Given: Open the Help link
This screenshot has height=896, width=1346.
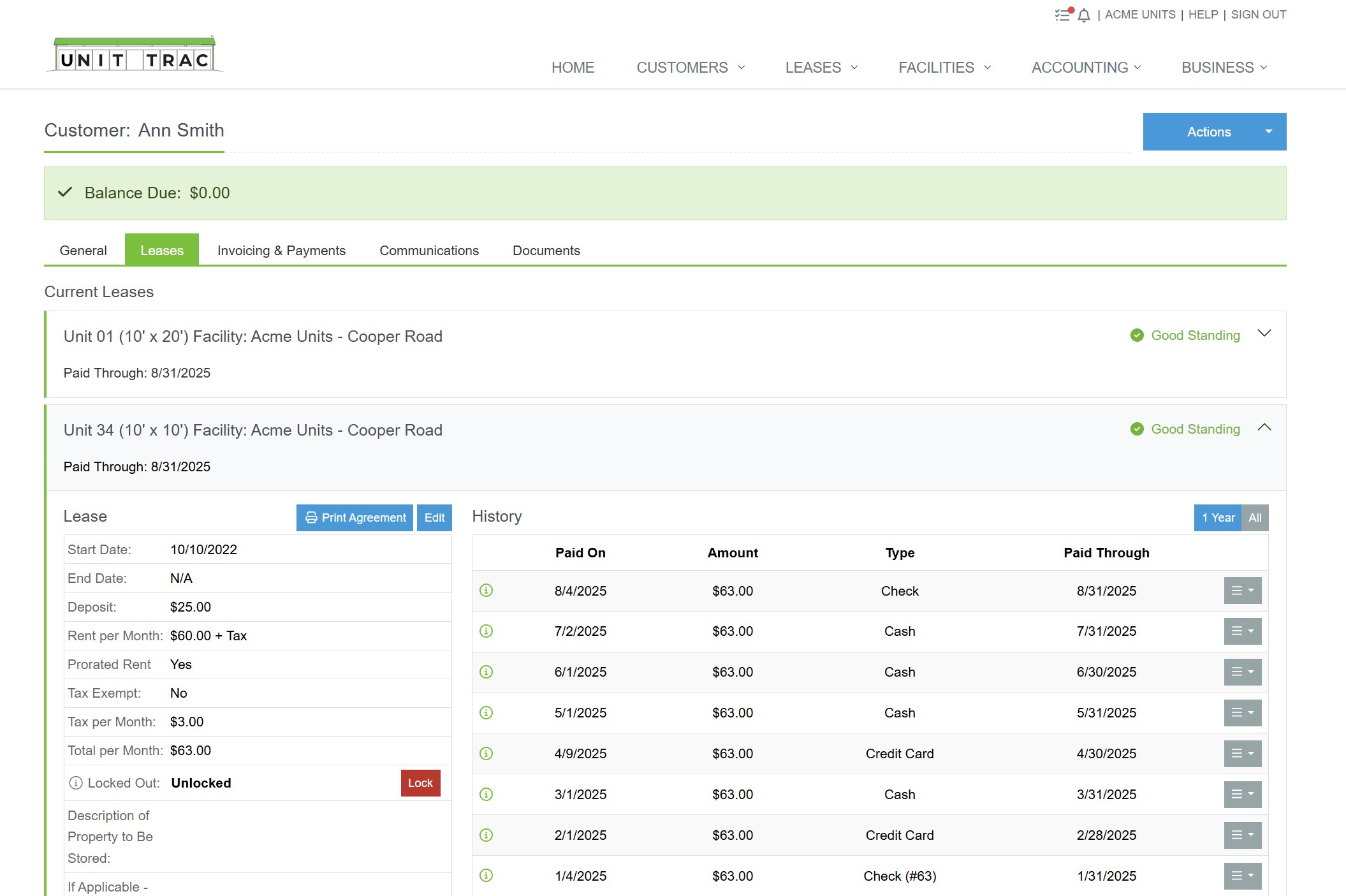Looking at the screenshot, I should point(1203,15).
